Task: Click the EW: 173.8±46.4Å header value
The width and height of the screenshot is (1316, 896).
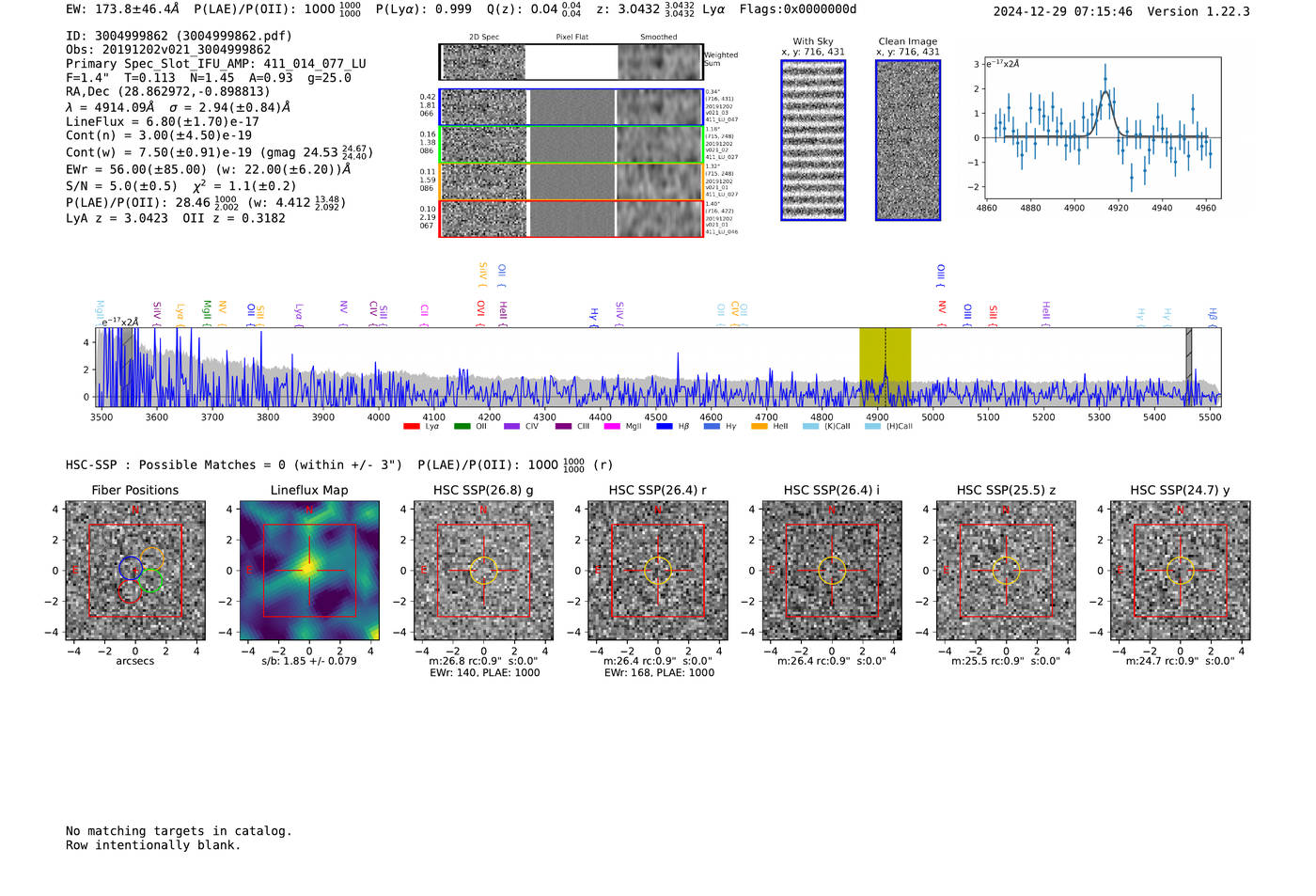Action: point(123,9)
